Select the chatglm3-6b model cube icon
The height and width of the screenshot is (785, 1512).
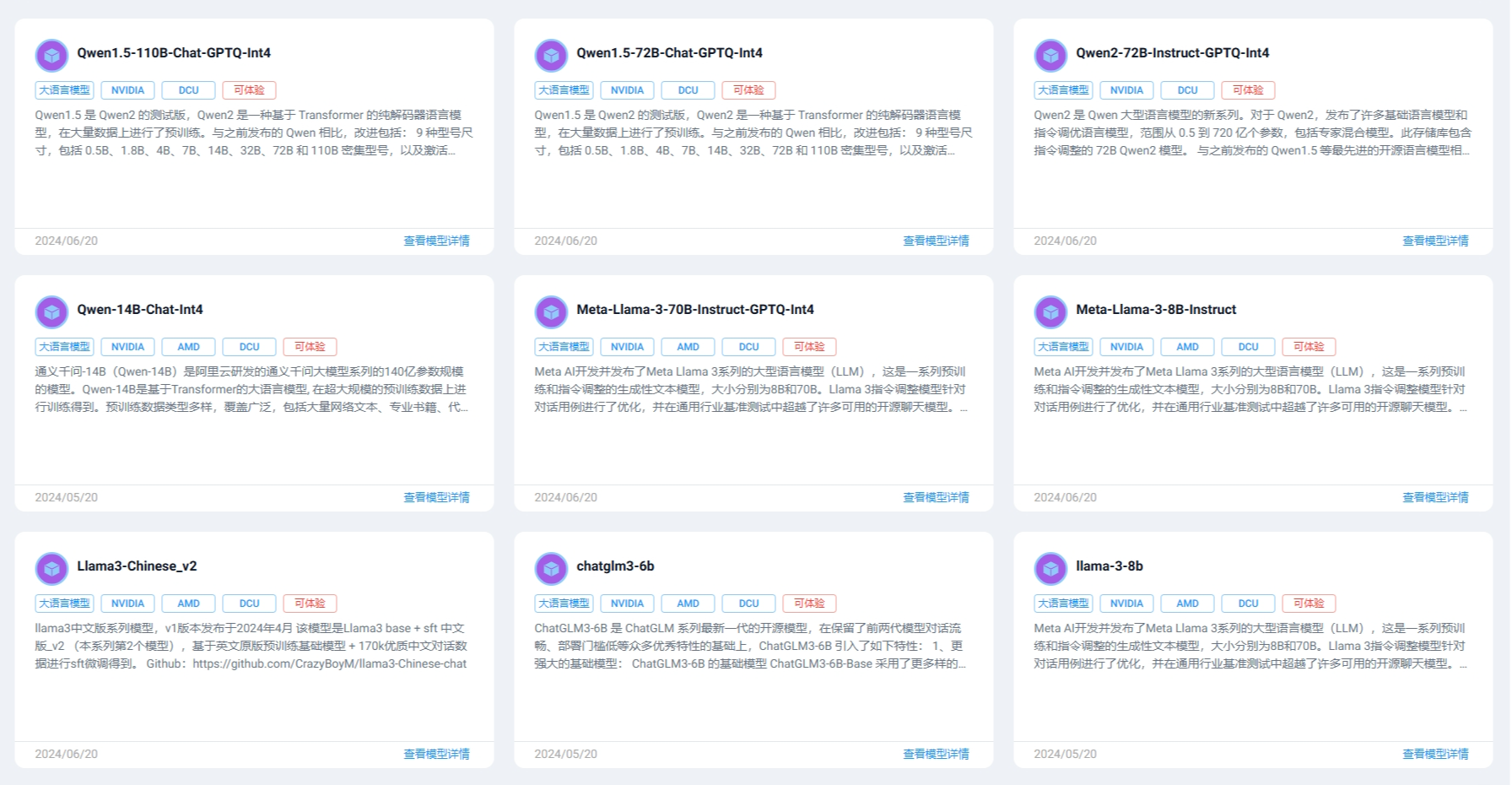(551, 569)
